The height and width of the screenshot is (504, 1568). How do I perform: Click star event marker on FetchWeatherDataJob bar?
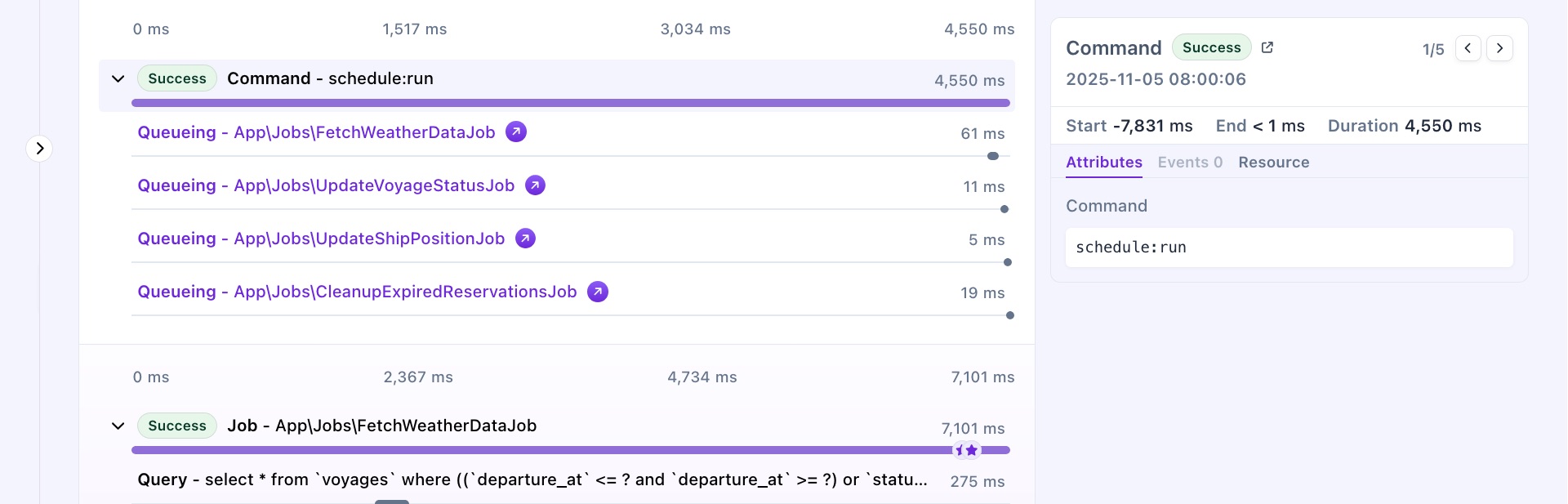pos(971,450)
